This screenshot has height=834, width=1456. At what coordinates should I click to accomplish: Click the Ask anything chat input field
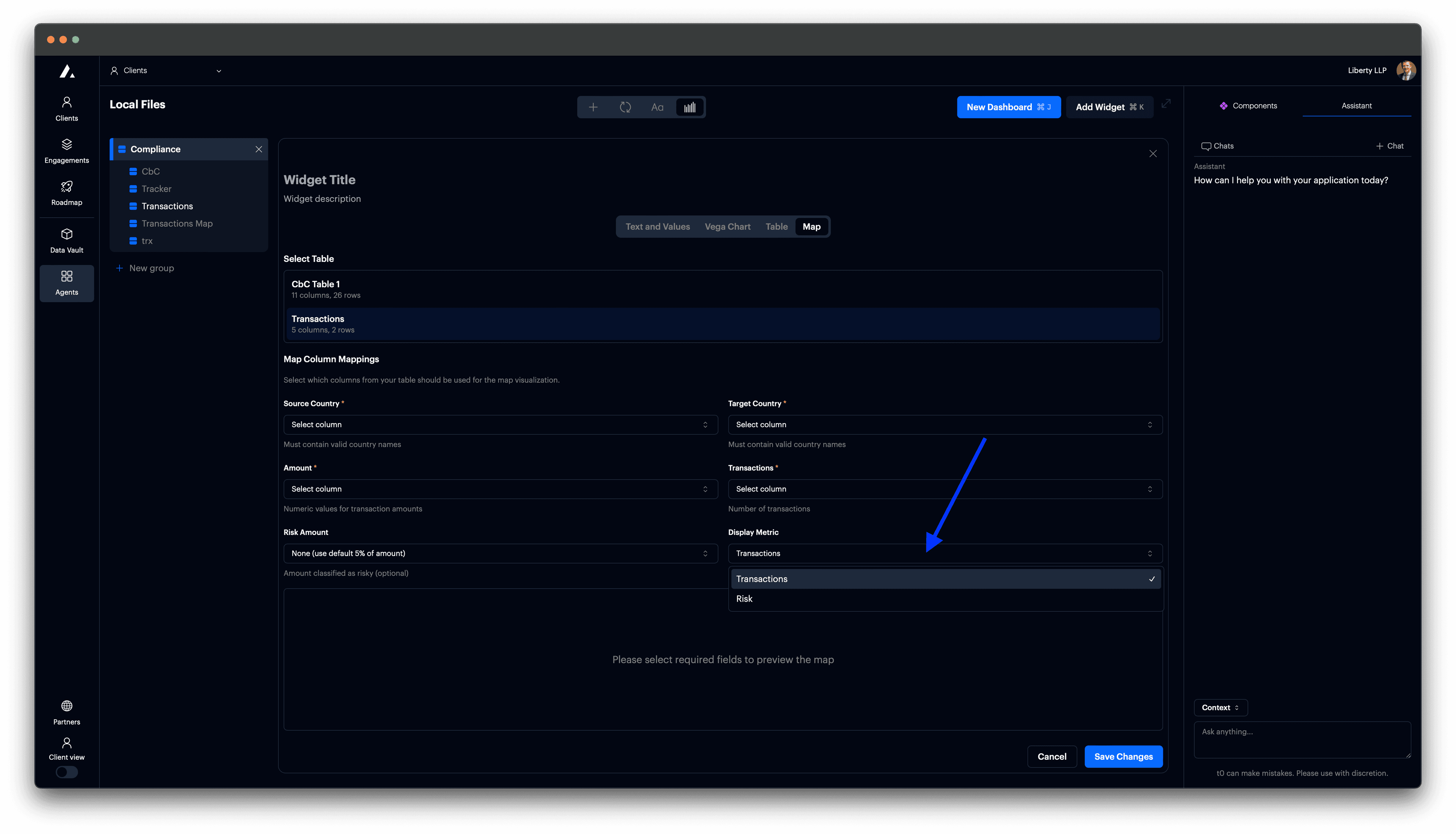coord(1301,739)
